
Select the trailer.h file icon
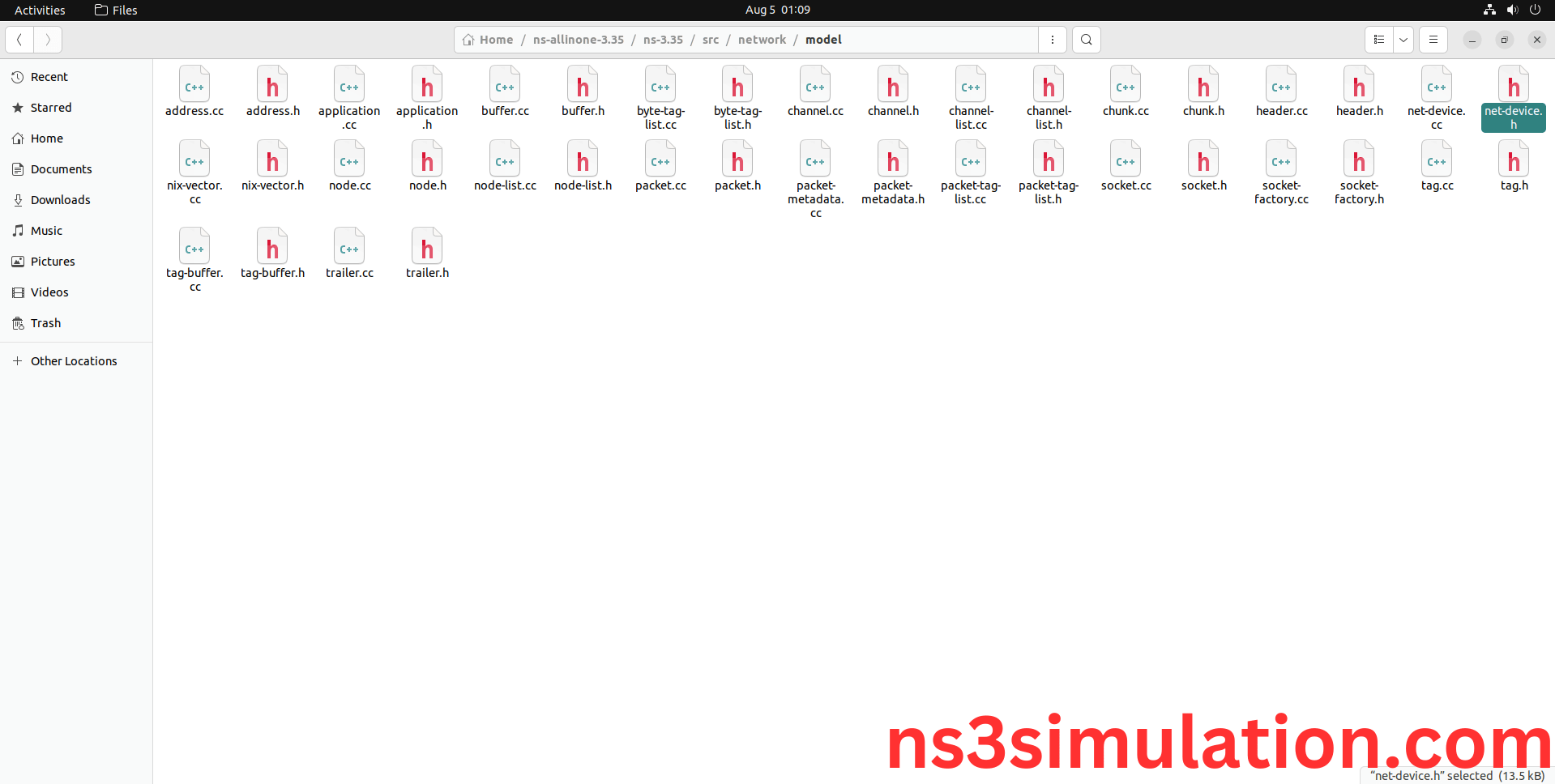[427, 247]
